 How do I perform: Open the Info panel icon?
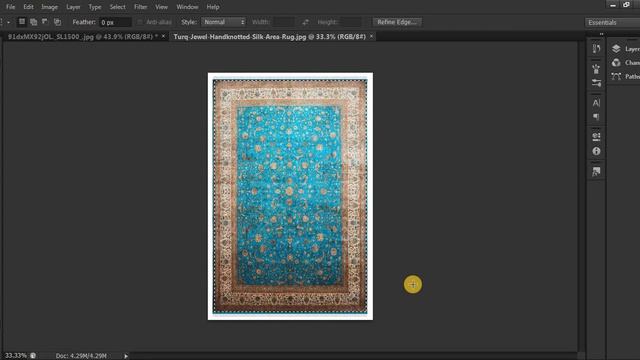coord(596,151)
